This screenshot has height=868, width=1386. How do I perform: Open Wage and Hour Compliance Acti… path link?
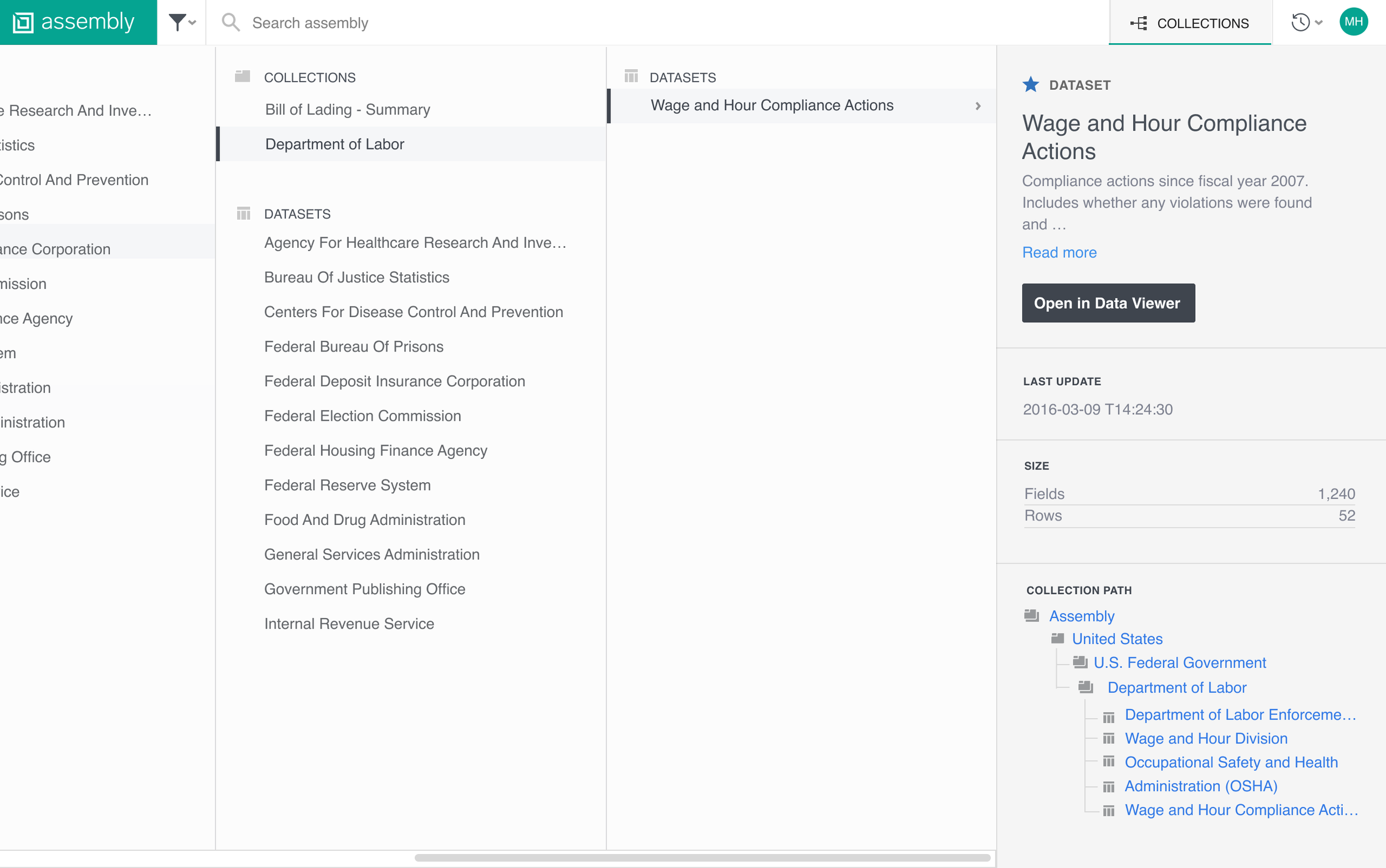[1241, 810]
